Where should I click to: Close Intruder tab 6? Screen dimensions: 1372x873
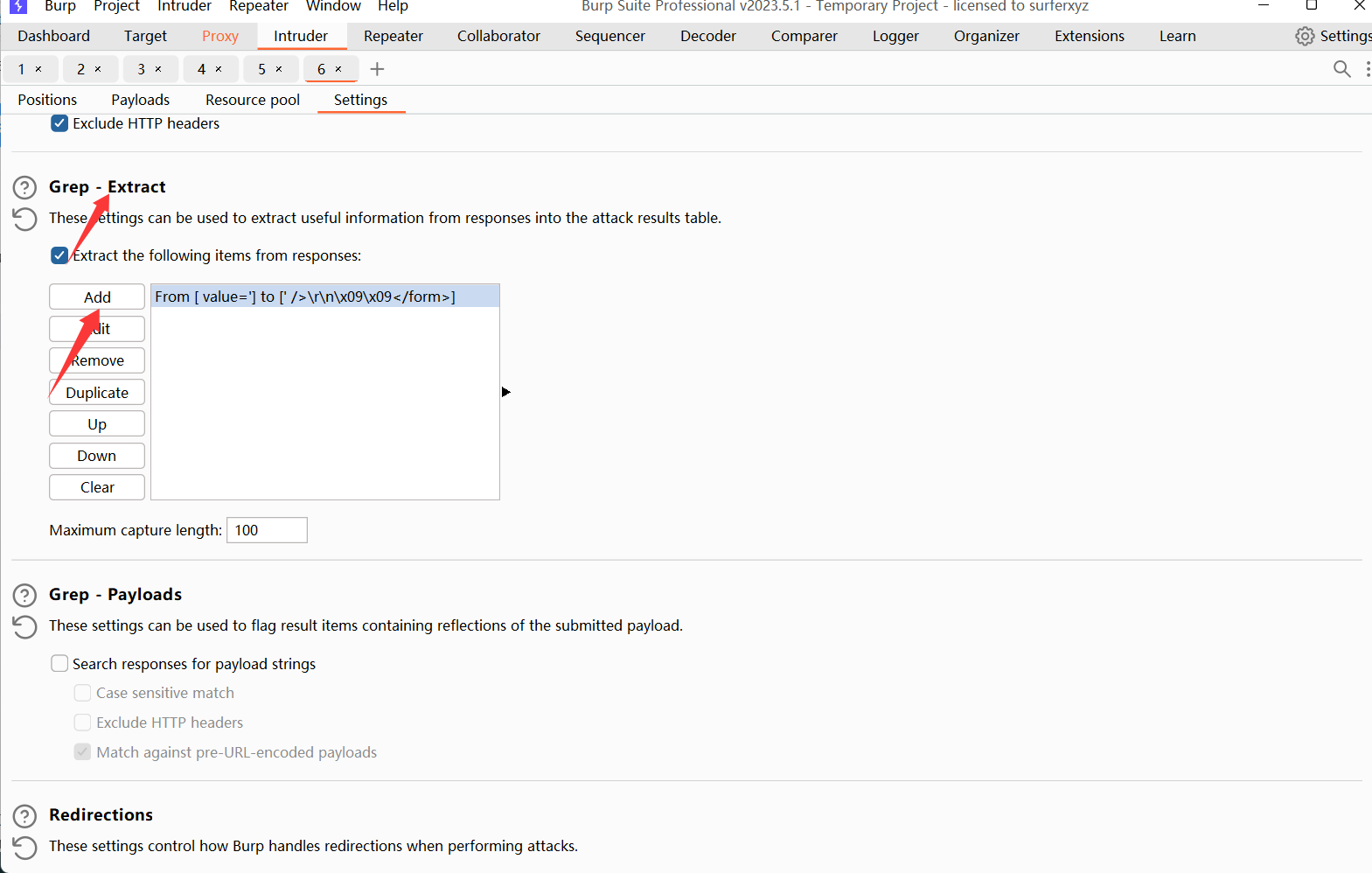[x=338, y=69]
